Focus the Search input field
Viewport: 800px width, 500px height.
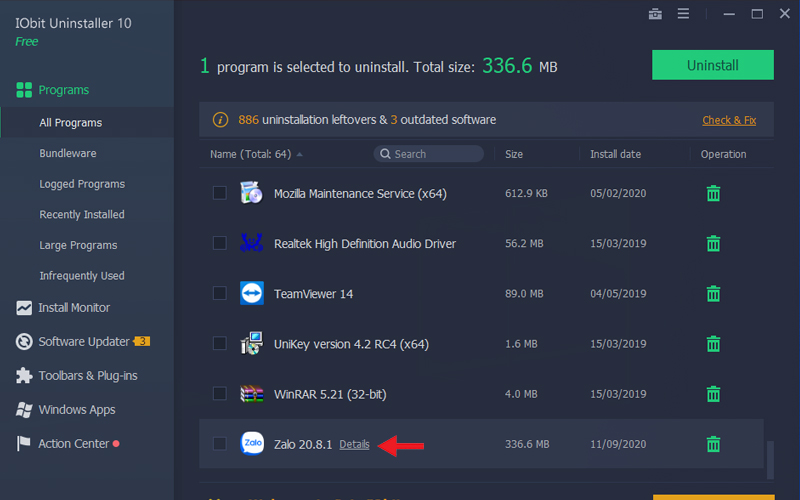click(x=429, y=154)
